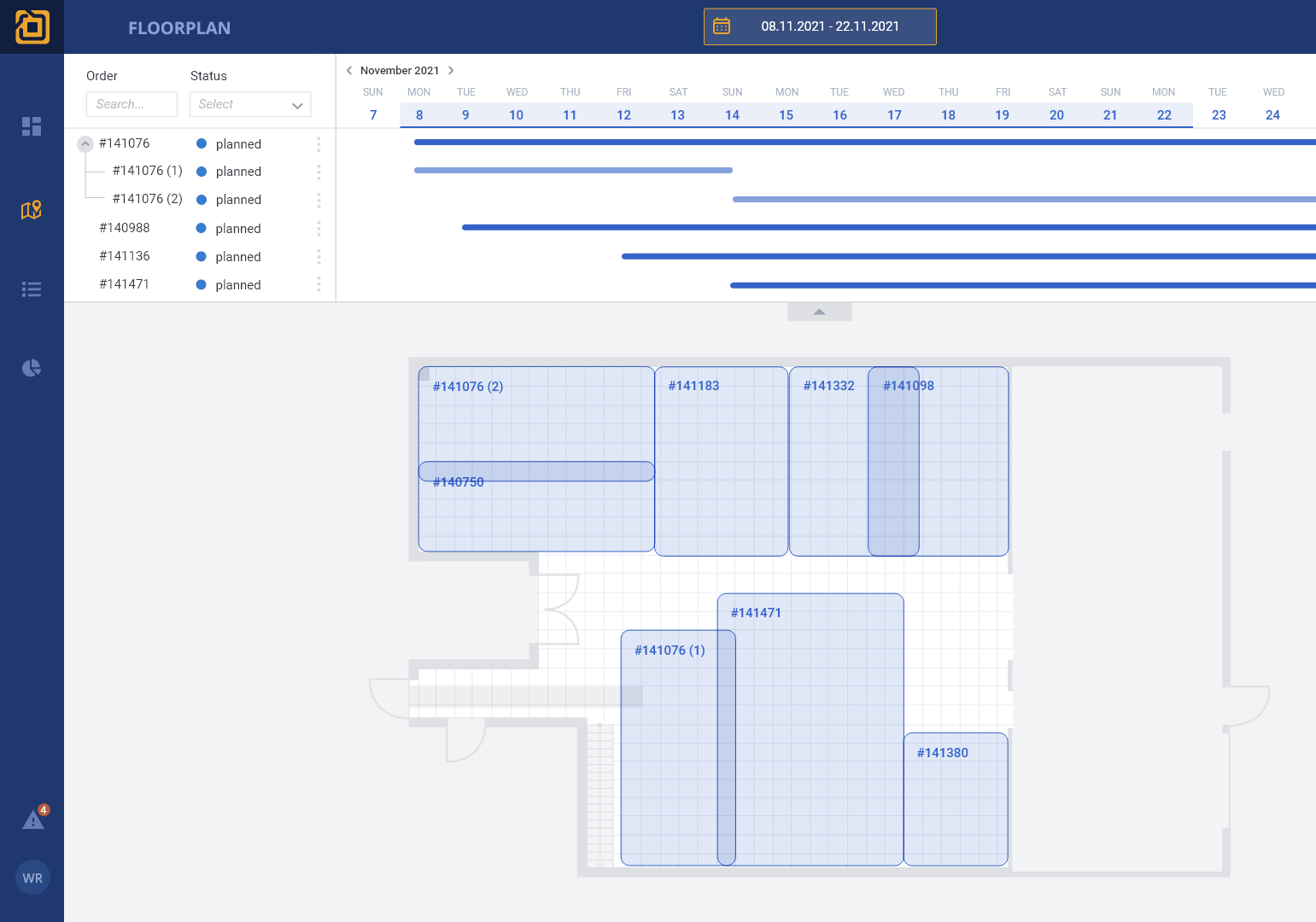The image size is (1316, 922).
Task: Click the #141076 (1) timeline bar
Action: (573, 171)
